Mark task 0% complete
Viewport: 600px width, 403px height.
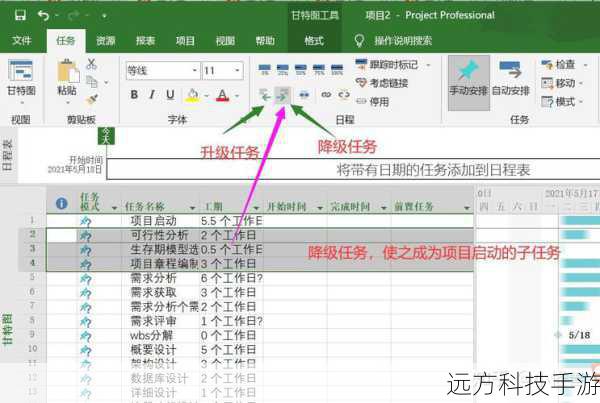coord(264,70)
